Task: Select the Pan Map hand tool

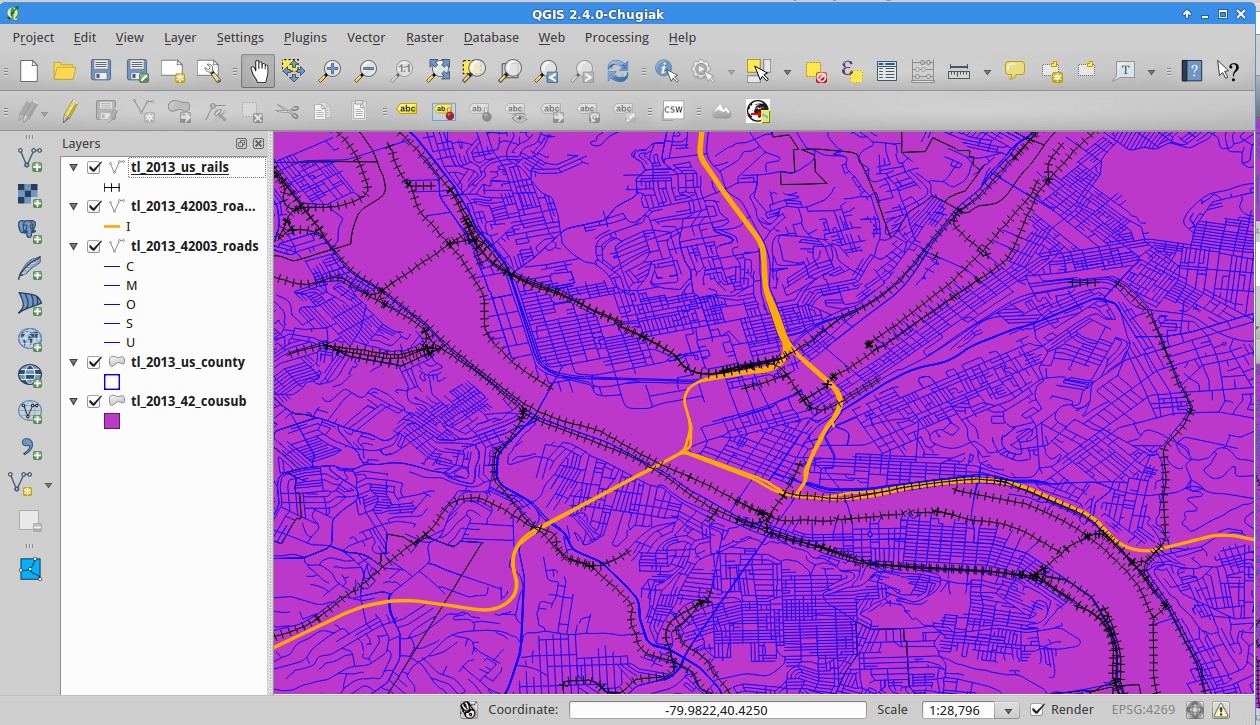Action: pyautogui.click(x=258, y=71)
